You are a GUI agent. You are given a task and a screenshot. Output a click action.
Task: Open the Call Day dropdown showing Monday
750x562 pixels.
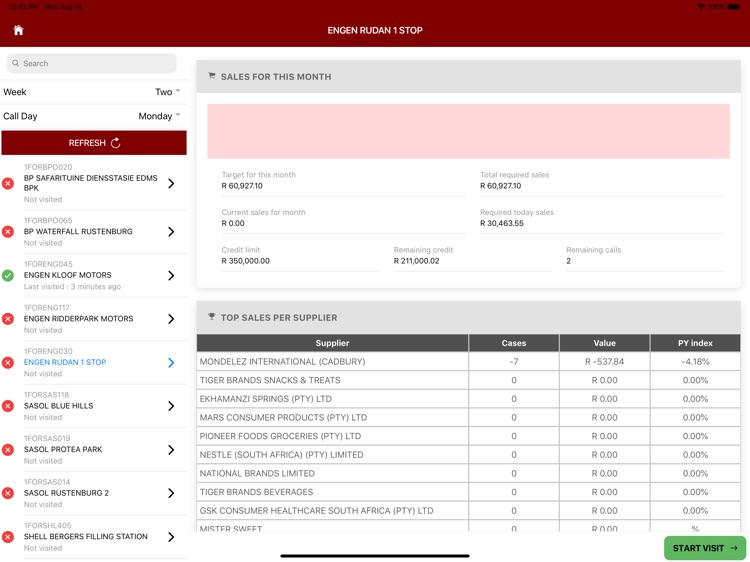pos(159,116)
